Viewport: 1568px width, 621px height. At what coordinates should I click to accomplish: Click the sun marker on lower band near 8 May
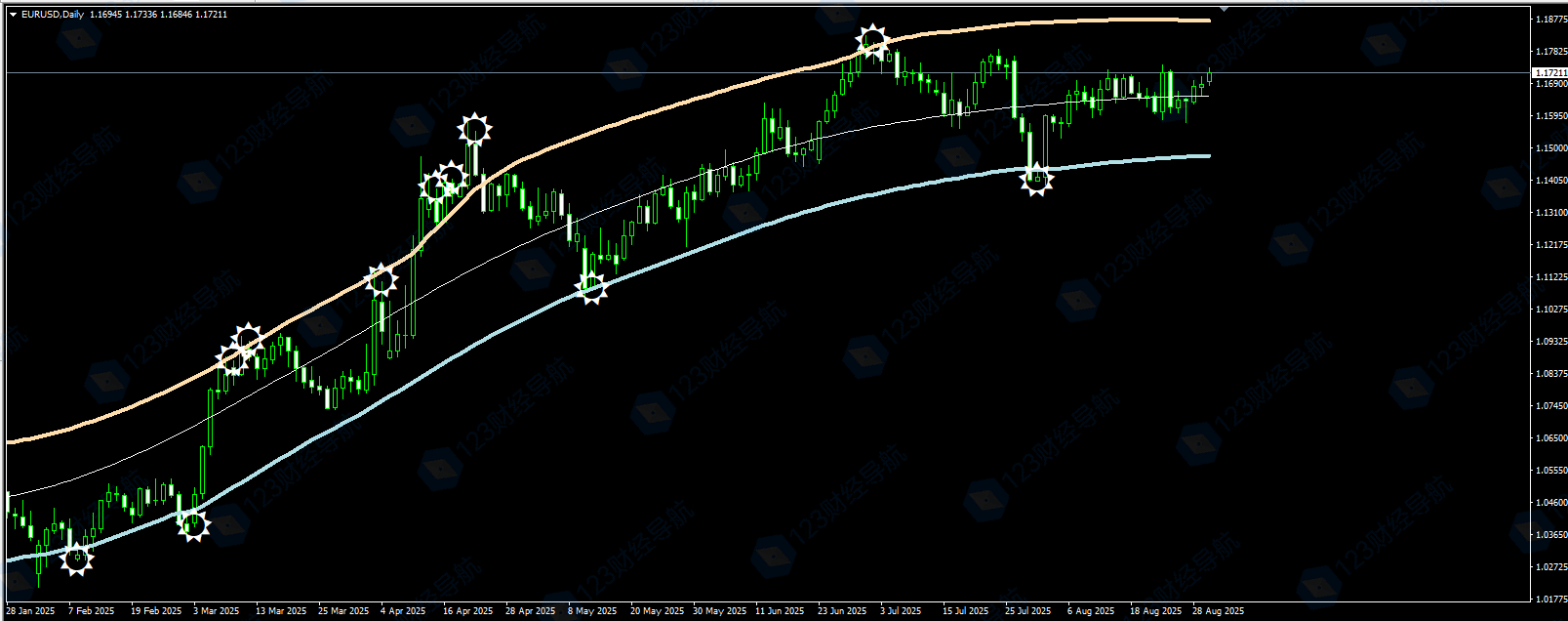(x=591, y=287)
